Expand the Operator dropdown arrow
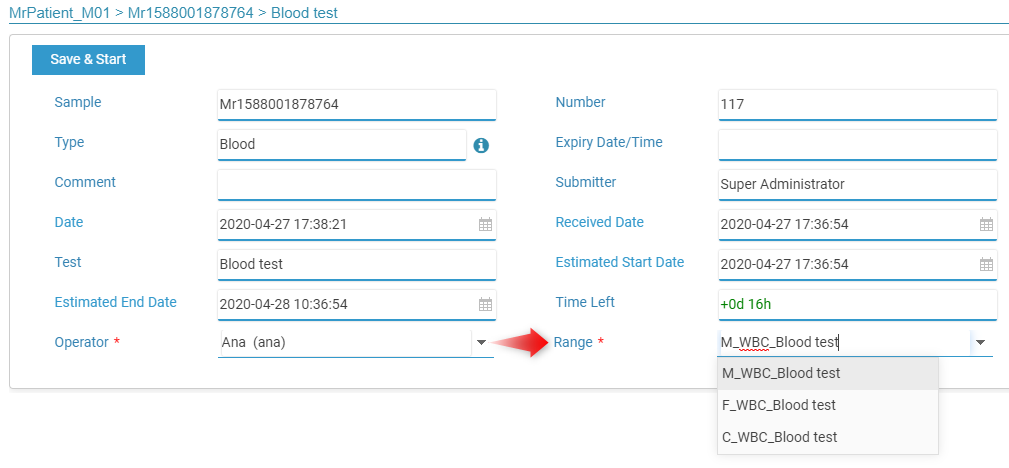Image resolution: width=1009 pixels, height=468 pixels. (x=481, y=343)
